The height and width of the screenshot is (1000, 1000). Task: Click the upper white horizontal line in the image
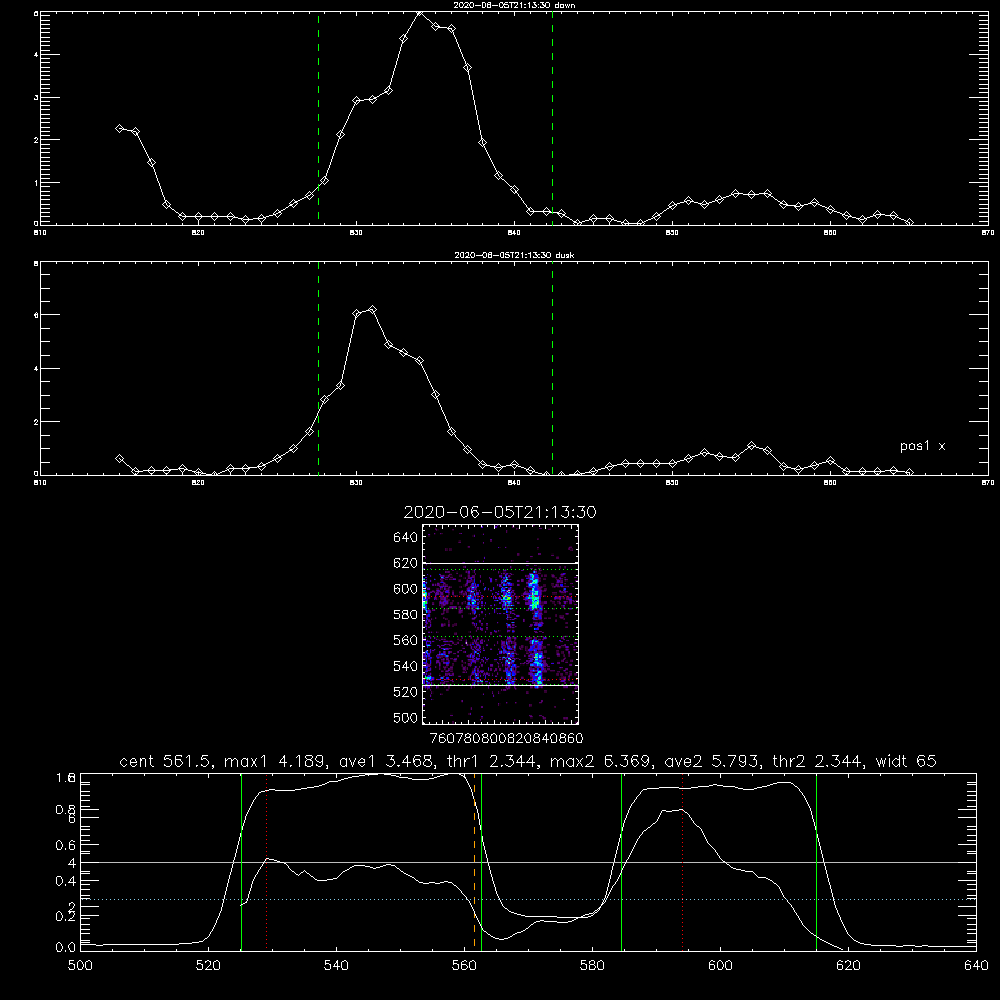pos(500,563)
